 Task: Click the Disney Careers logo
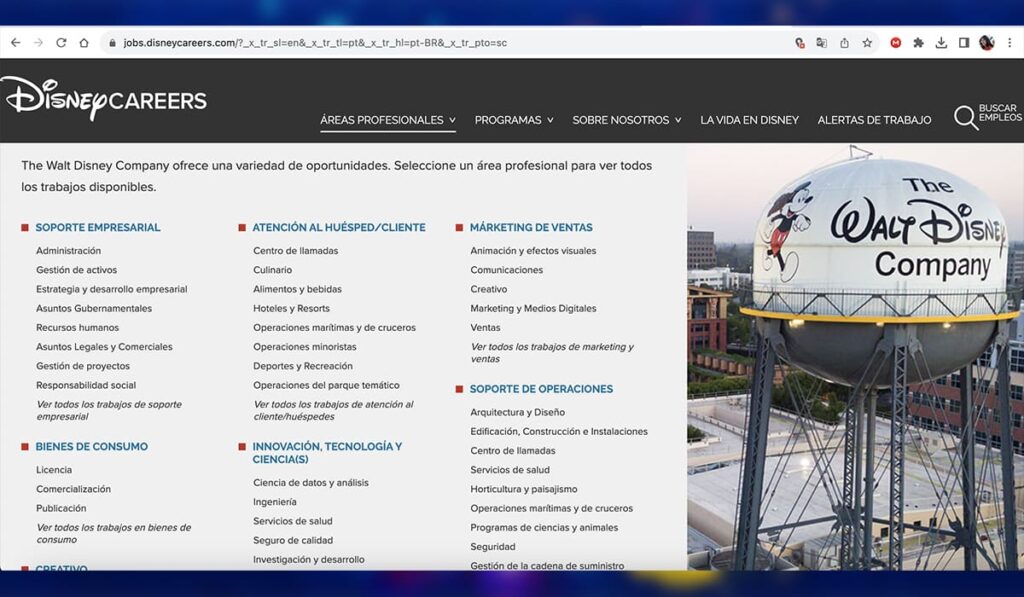point(104,99)
